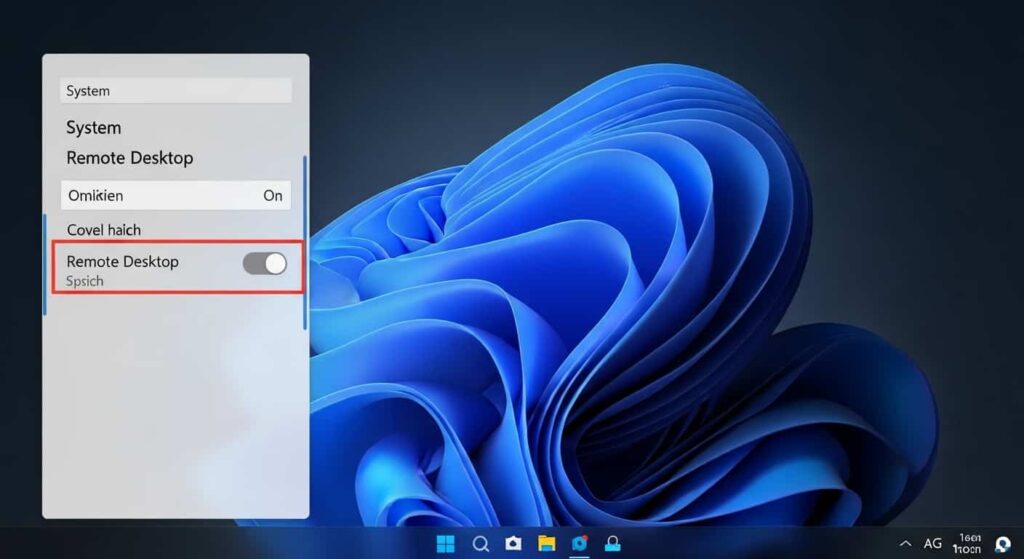The image size is (1024, 559).
Task: Open the lock-shaped taskbar app
Action: click(613, 543)
